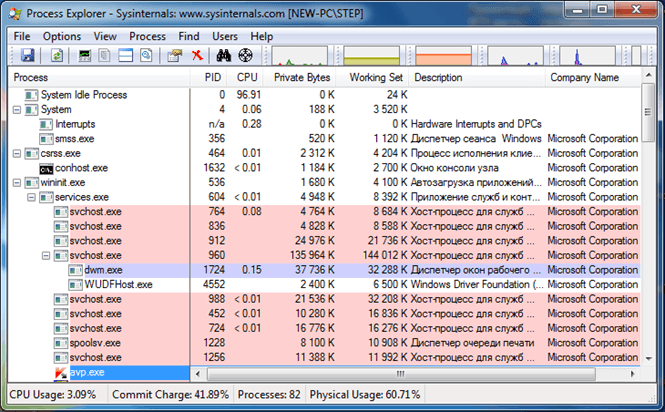Viewport: 665px width, 412px height.
Task: Click Physical Usage 60.71% status entry
Action: click(x=365, y=395)
